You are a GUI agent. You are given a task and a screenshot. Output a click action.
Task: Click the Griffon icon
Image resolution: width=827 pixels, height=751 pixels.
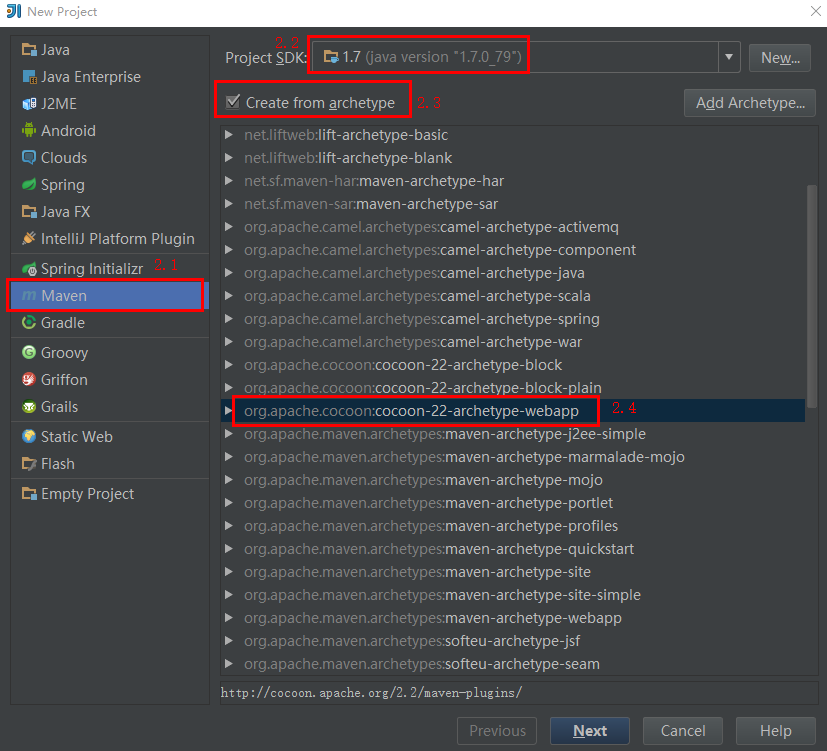tap(29, 379)
